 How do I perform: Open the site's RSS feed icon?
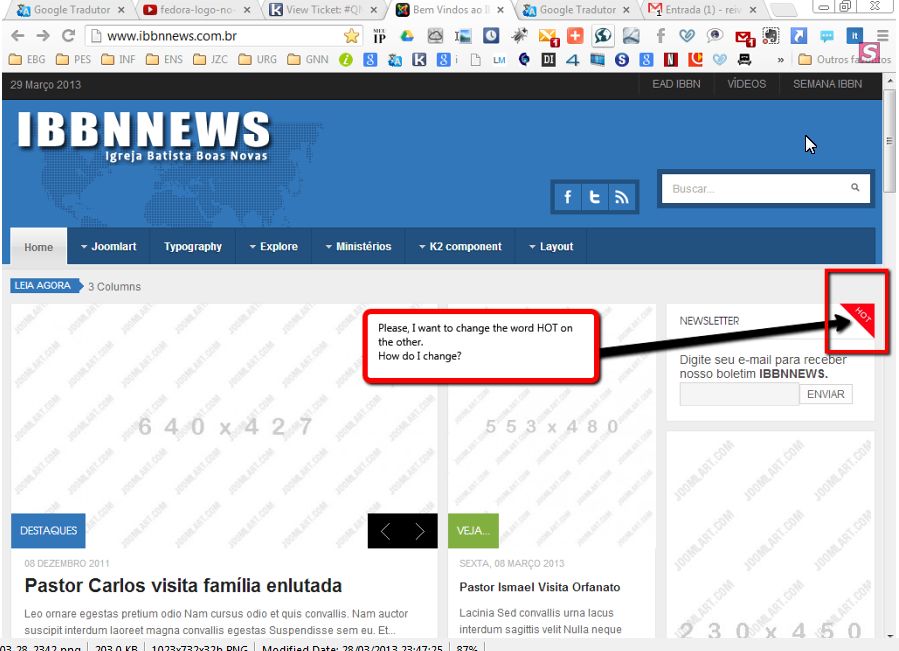click(x=622, y=197)
